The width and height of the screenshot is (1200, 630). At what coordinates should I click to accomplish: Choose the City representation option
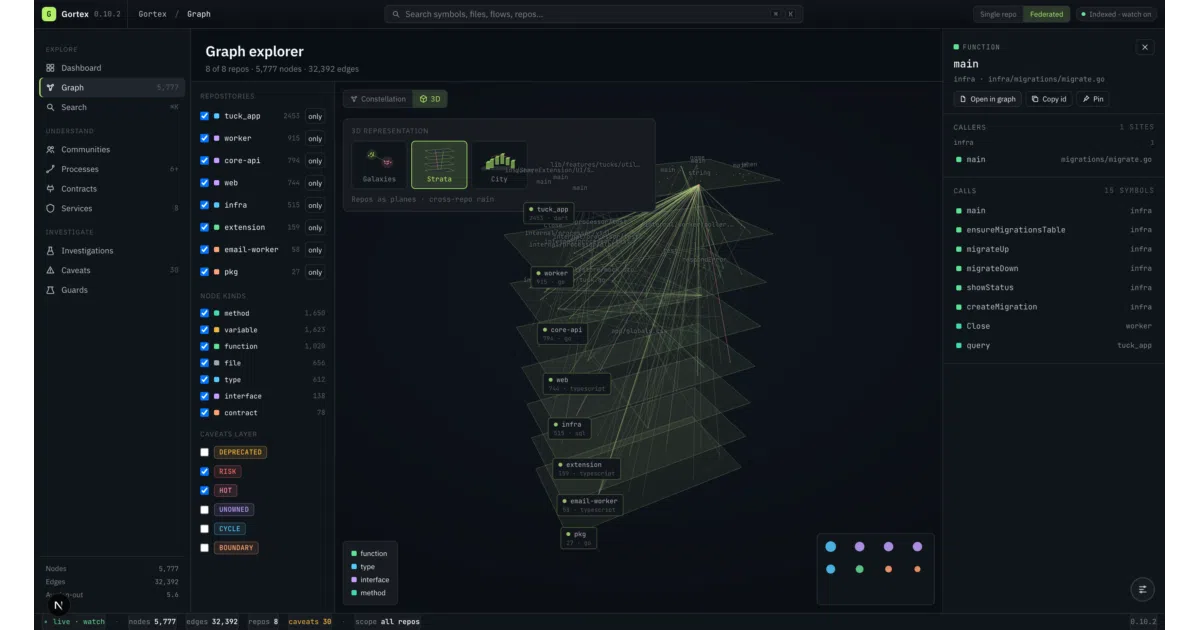tap(499, 165)
